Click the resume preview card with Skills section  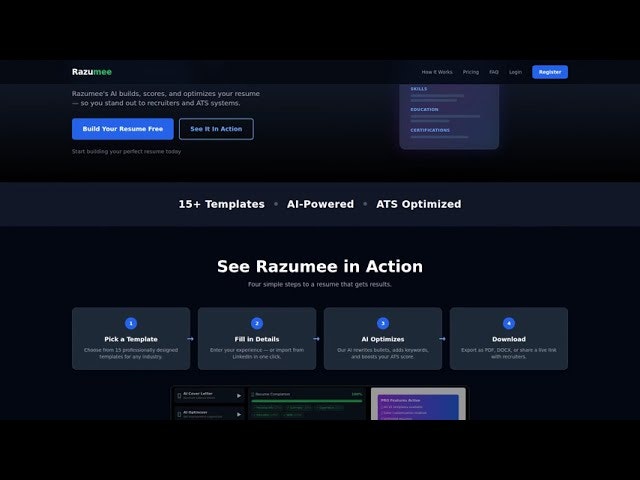click(449, 116)
